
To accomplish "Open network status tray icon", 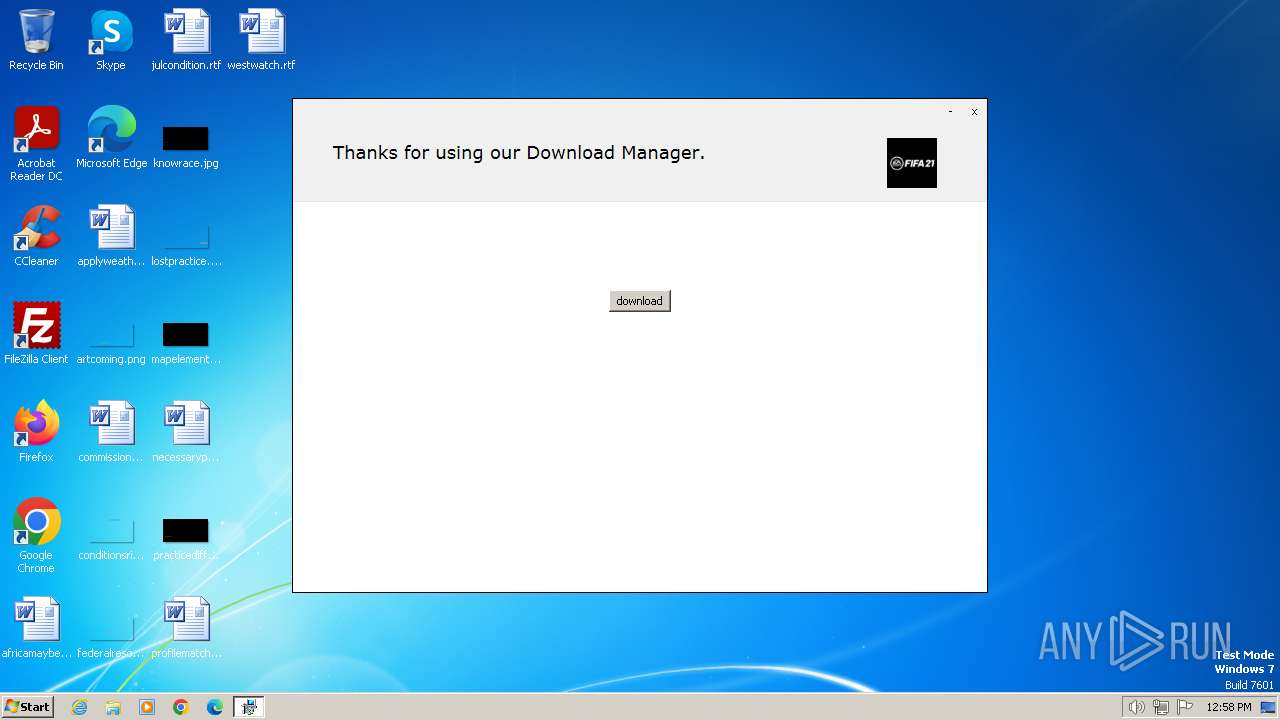I will [x=1161, y=707].
